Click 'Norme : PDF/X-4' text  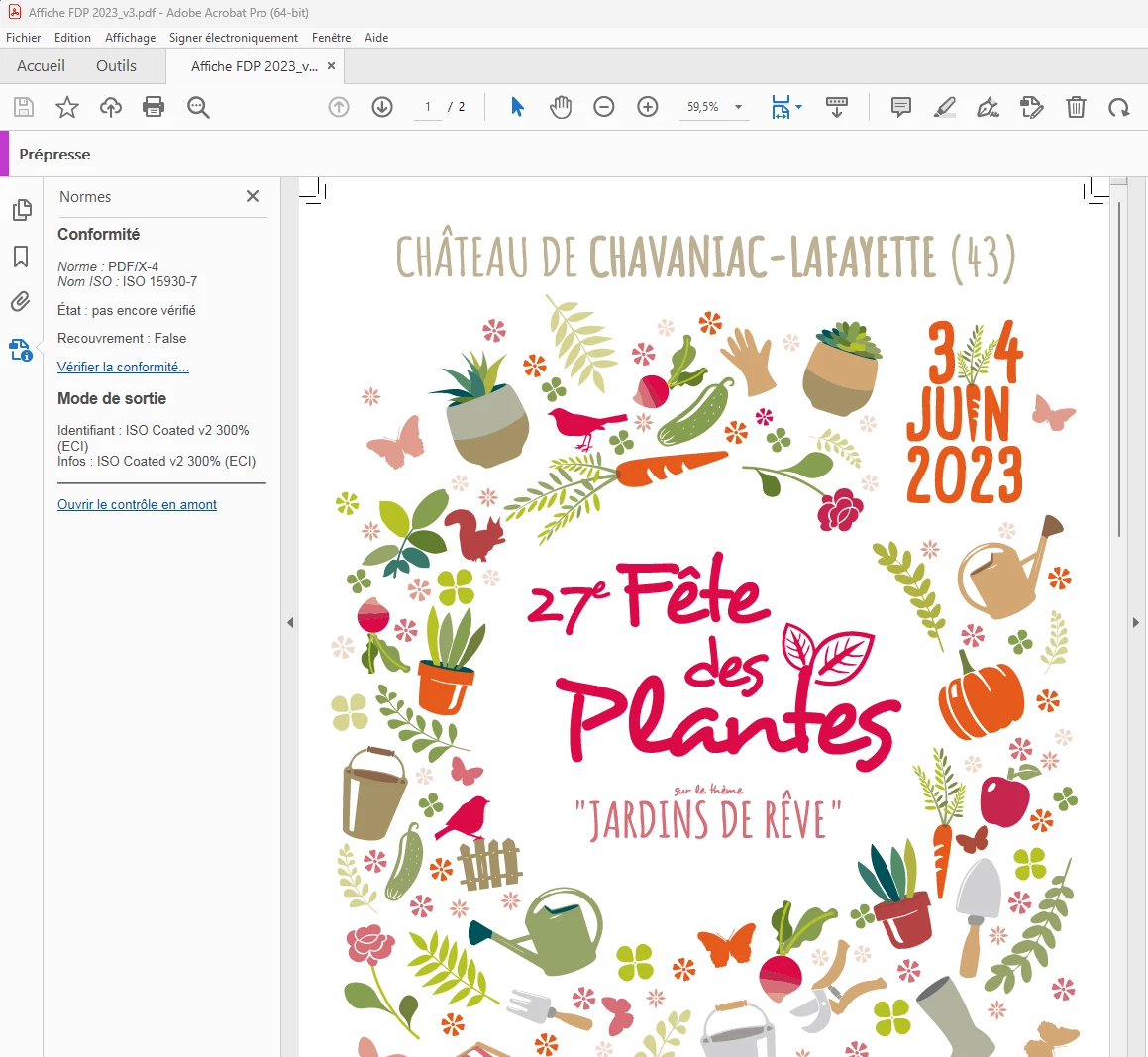108,266
